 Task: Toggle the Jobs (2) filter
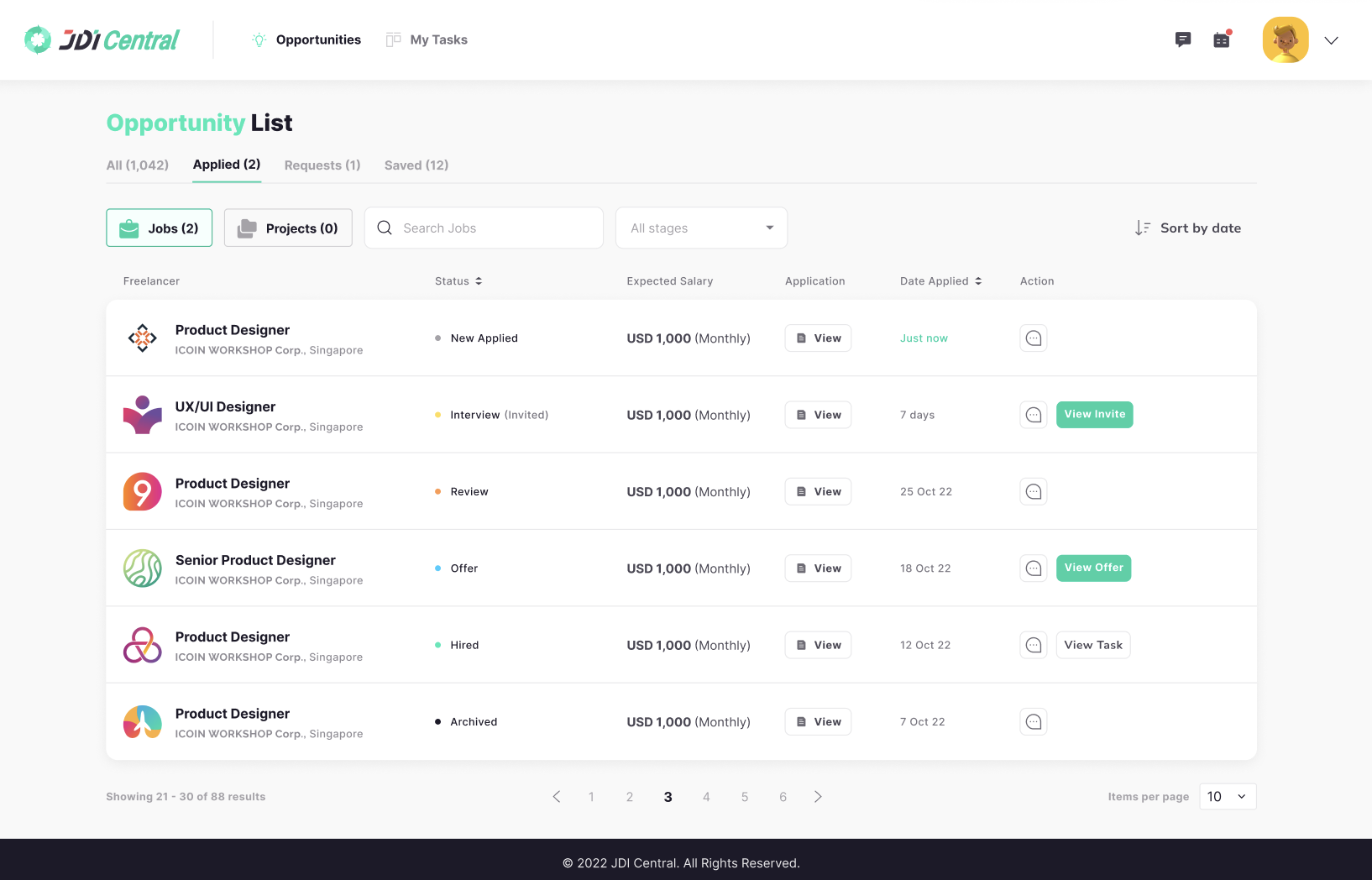160,228
